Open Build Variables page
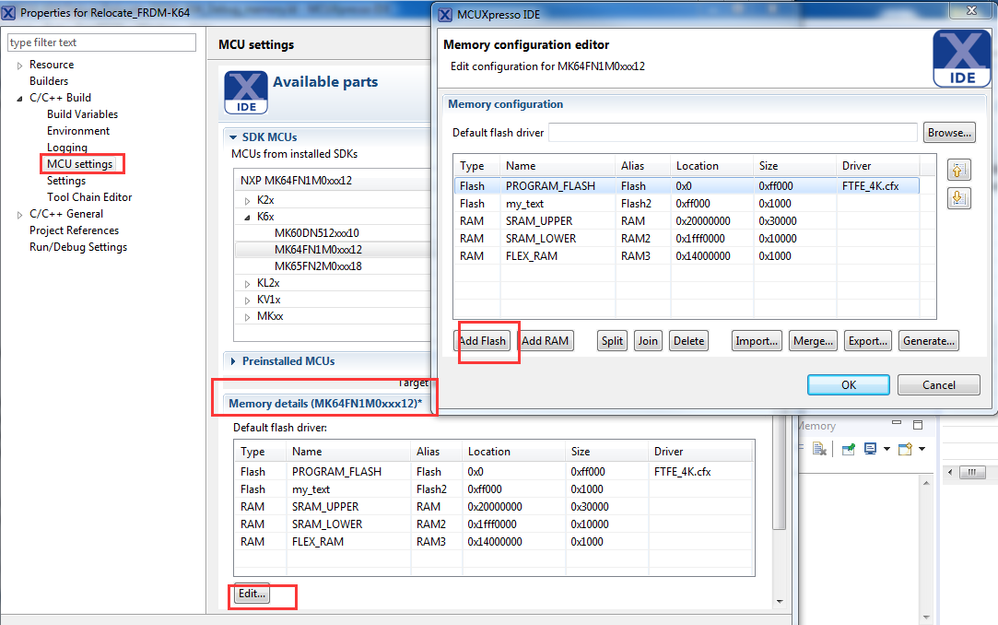 coord(82,115)
